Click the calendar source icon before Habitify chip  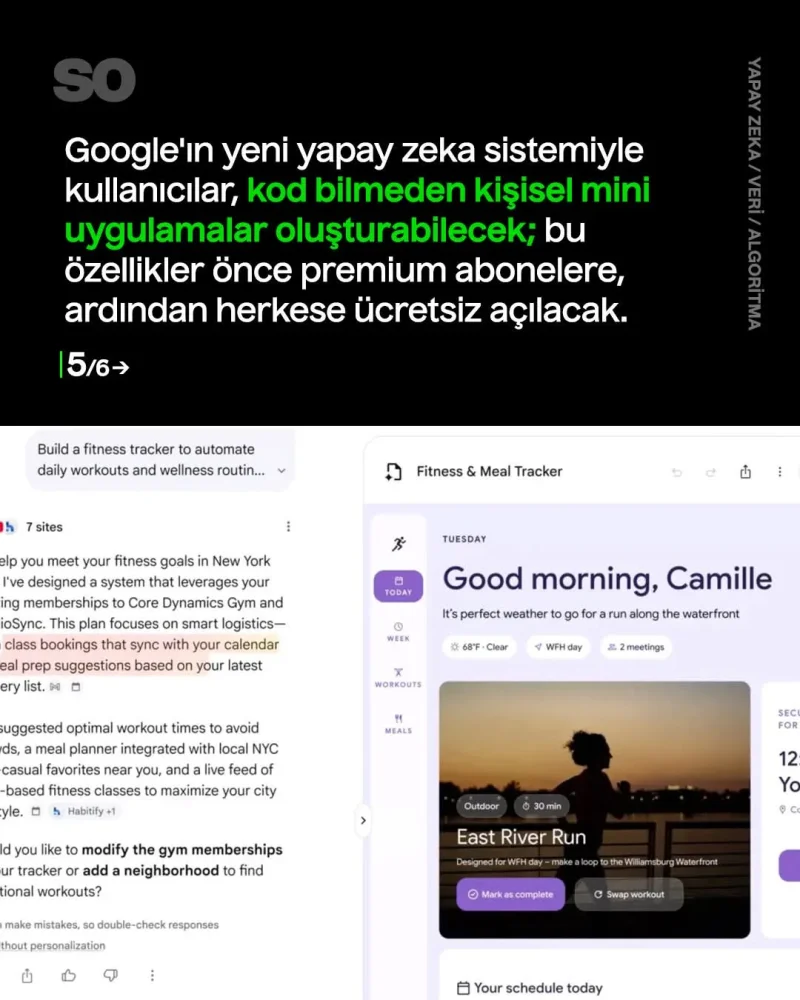click(x=36, y=811)
